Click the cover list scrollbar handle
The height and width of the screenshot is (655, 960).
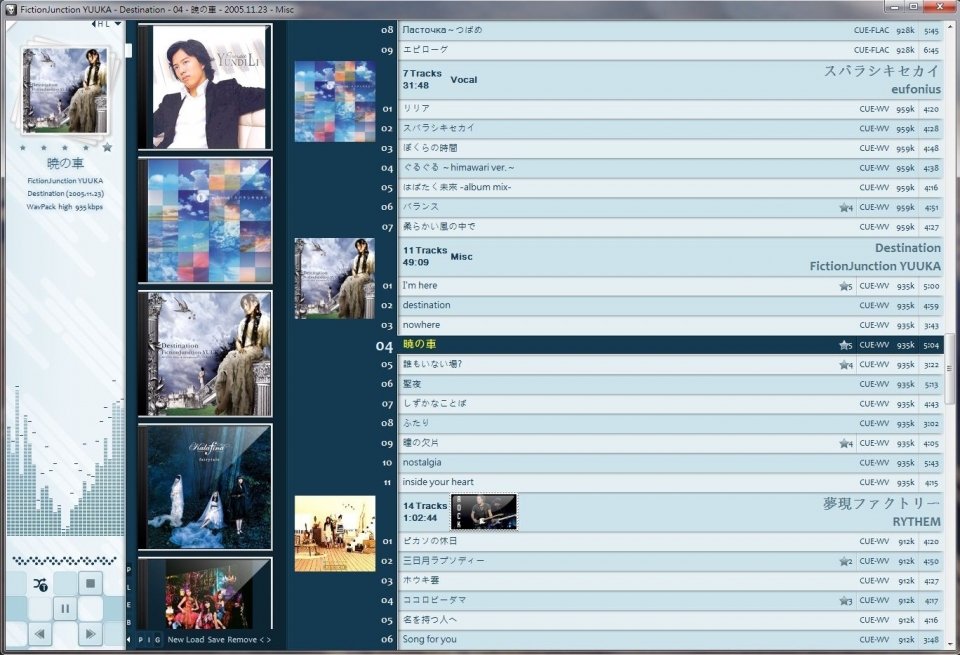coord(129,50)
